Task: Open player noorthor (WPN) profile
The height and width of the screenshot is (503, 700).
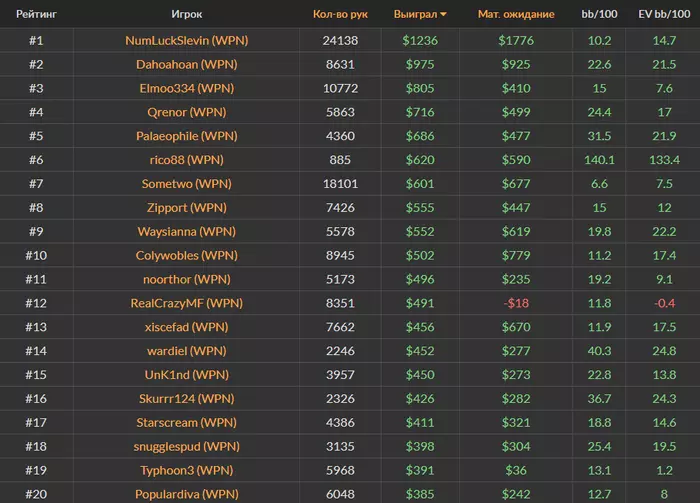Action: point(187,279)
